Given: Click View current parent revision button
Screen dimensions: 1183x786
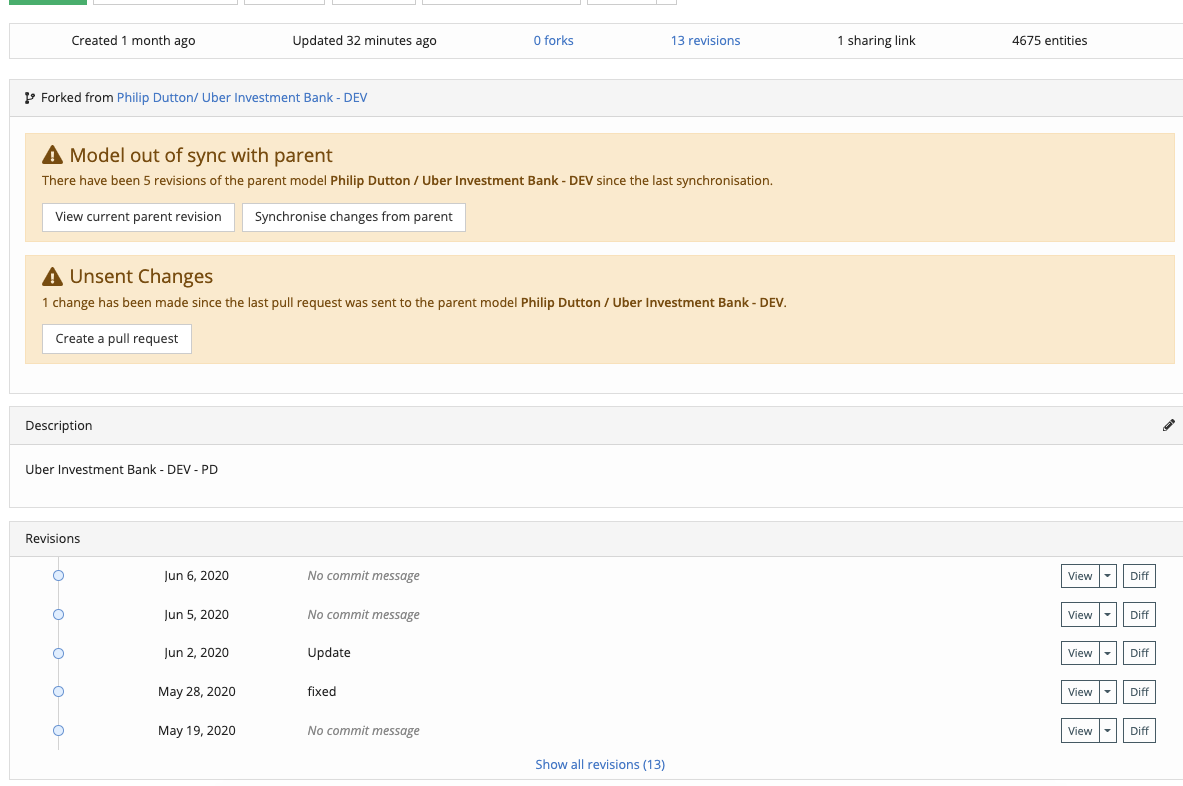Looking at the screenshot, I should (138, 217).
